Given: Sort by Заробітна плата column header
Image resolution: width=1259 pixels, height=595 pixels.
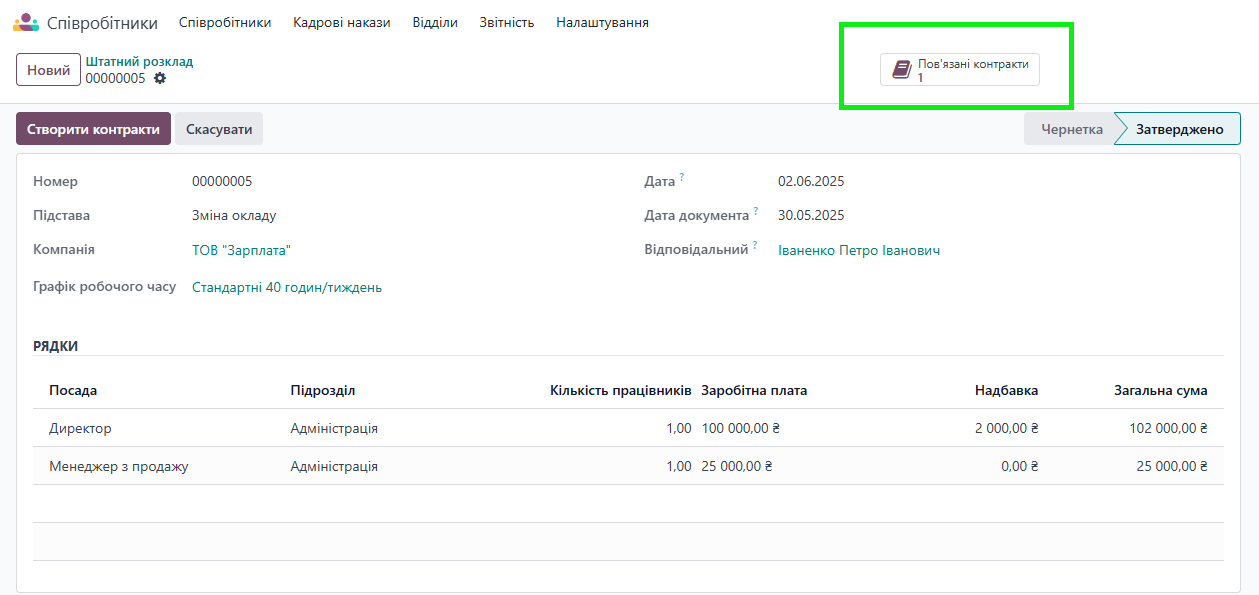Looking at the screenshot, I should pyautogui.click(x=754, y=390).
